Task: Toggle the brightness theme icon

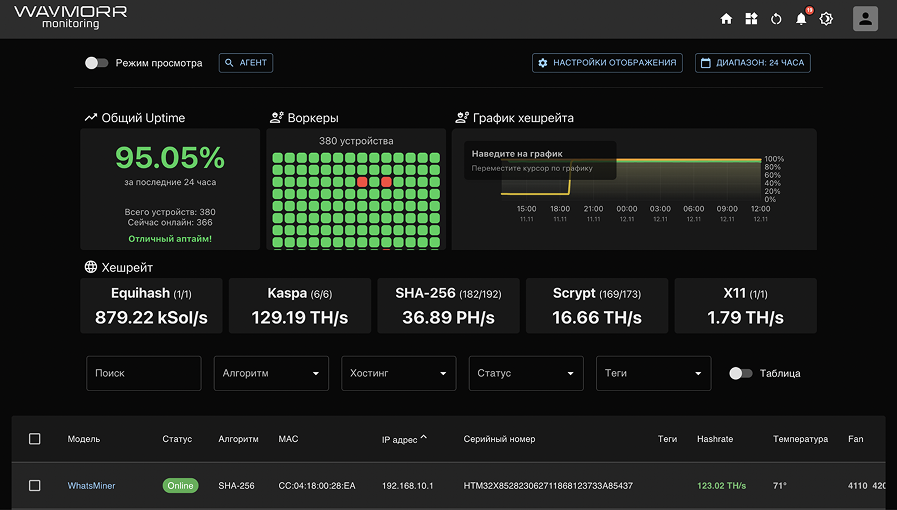Action: (826, 19)
